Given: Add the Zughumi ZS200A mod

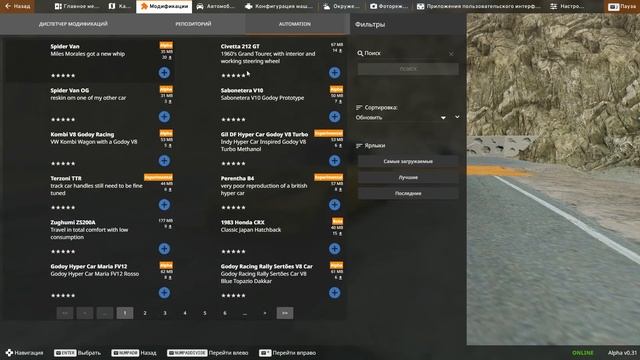Looking at the screenshot, I should 164,249.
